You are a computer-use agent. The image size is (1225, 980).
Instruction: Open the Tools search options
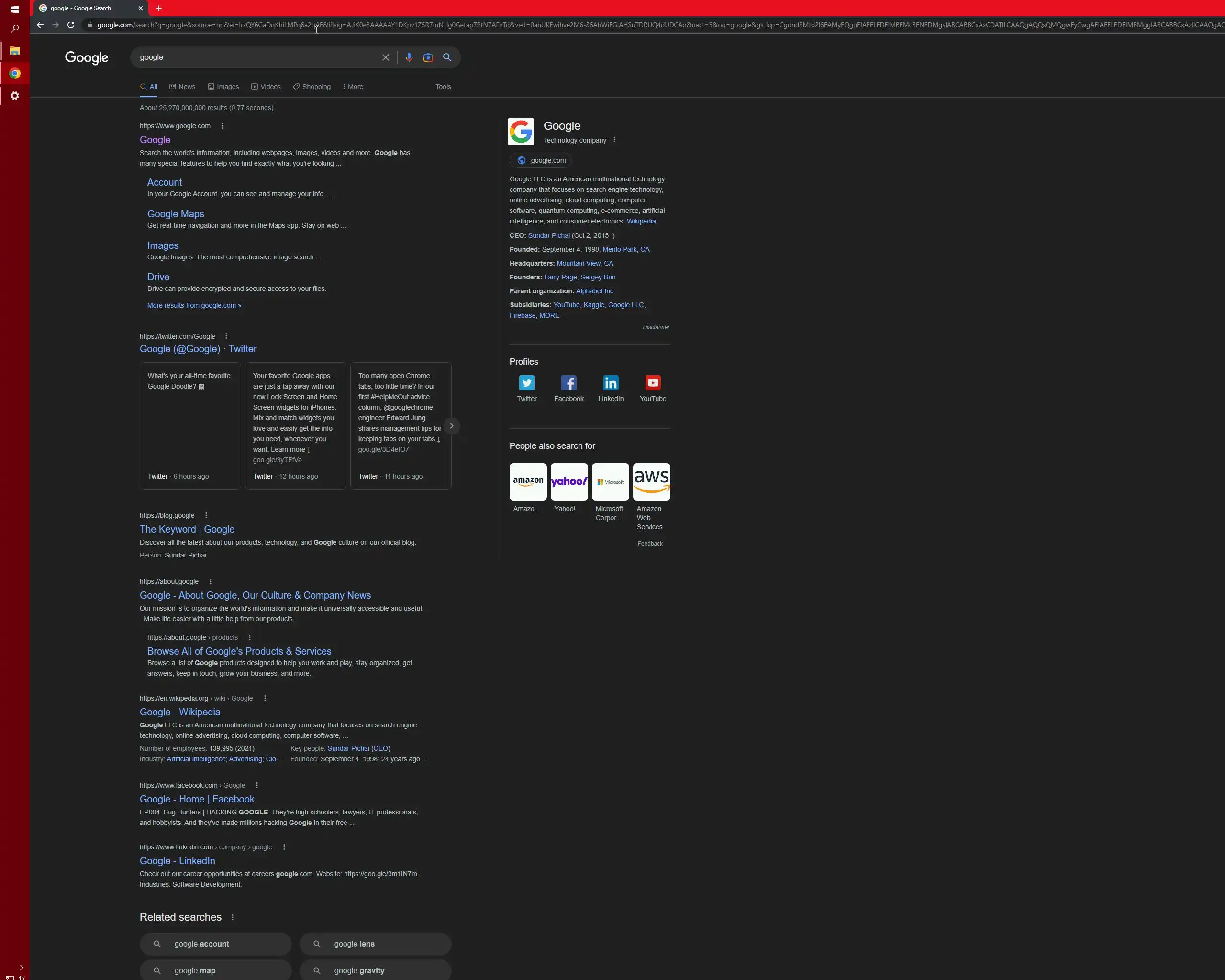(443, 87)
